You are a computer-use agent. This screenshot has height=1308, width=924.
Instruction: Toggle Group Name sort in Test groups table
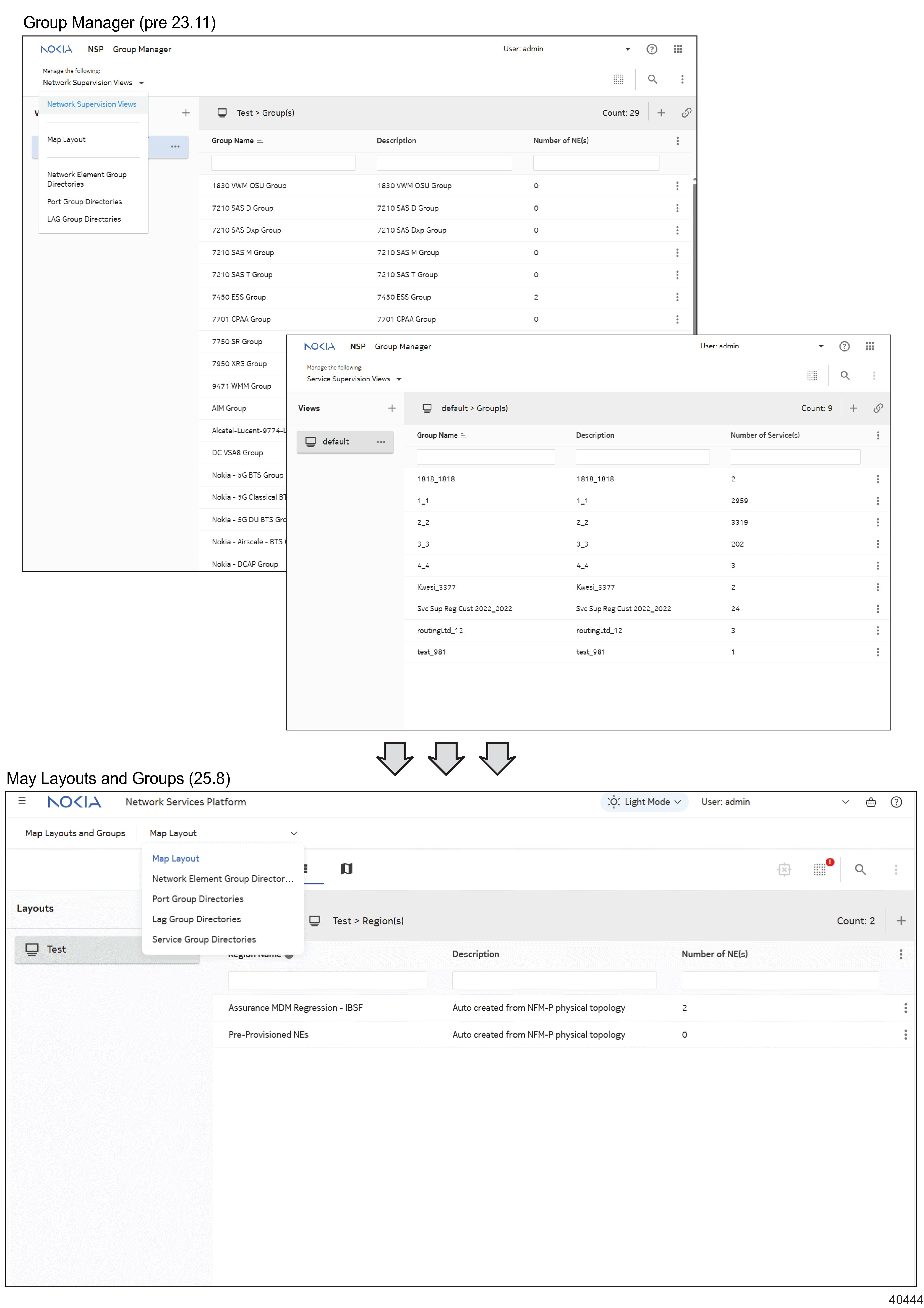tap(260, 141)
